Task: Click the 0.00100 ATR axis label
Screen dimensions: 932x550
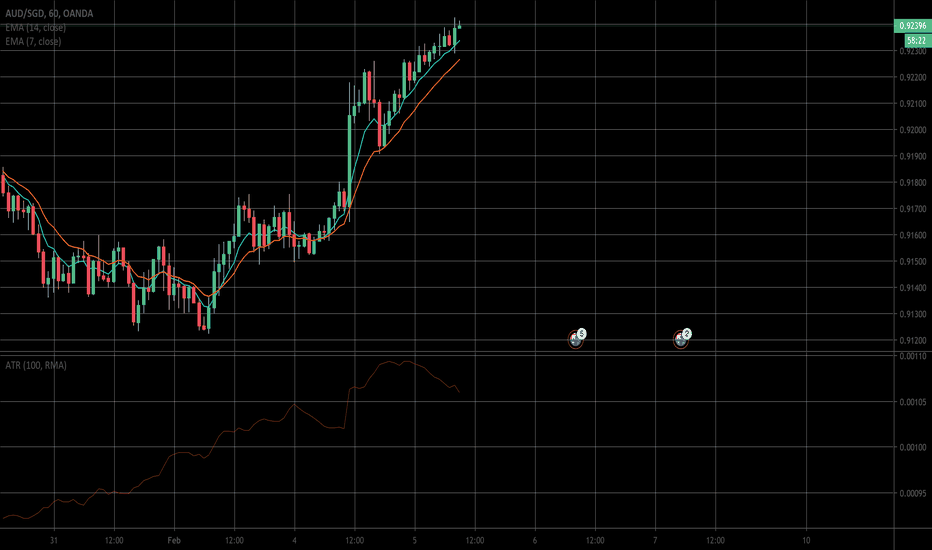Action: click(912, 447)
